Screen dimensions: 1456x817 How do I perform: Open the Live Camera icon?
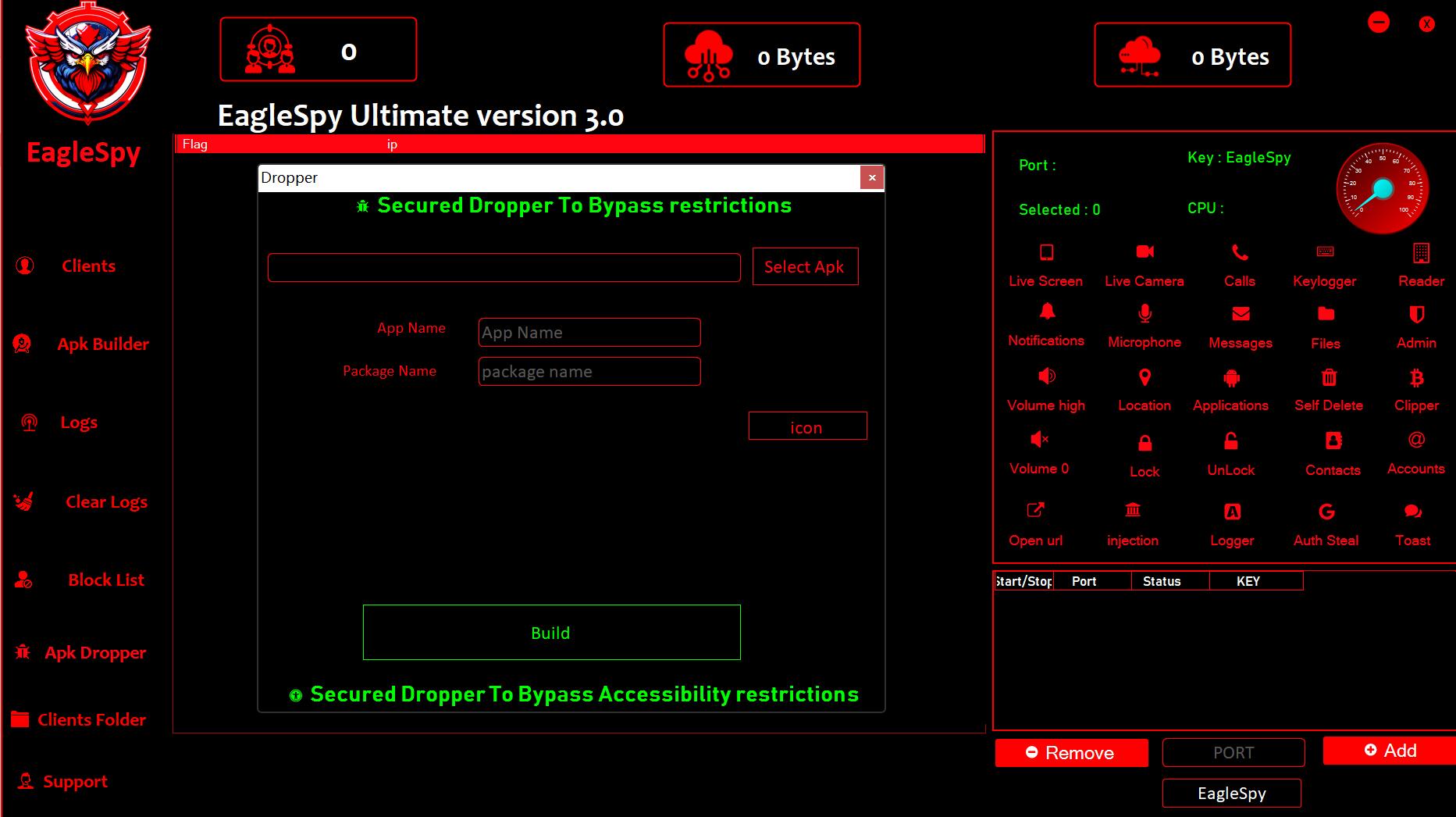pyautogui.click(x=1145, y=252)
